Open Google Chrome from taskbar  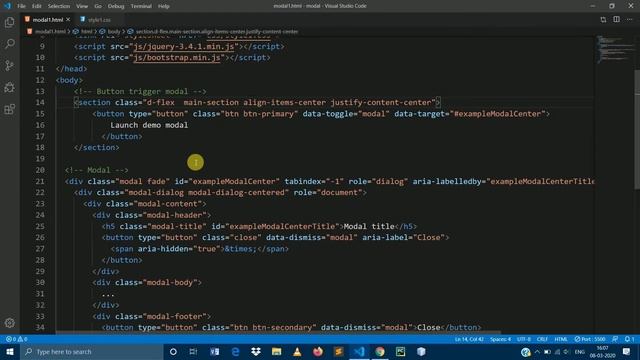coord(380,351)
